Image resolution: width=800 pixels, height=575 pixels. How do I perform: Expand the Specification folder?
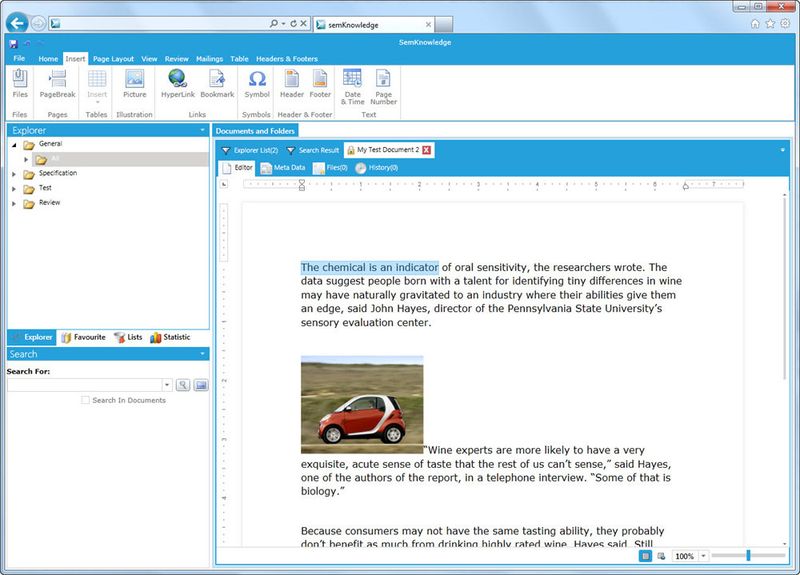[14, 174]
